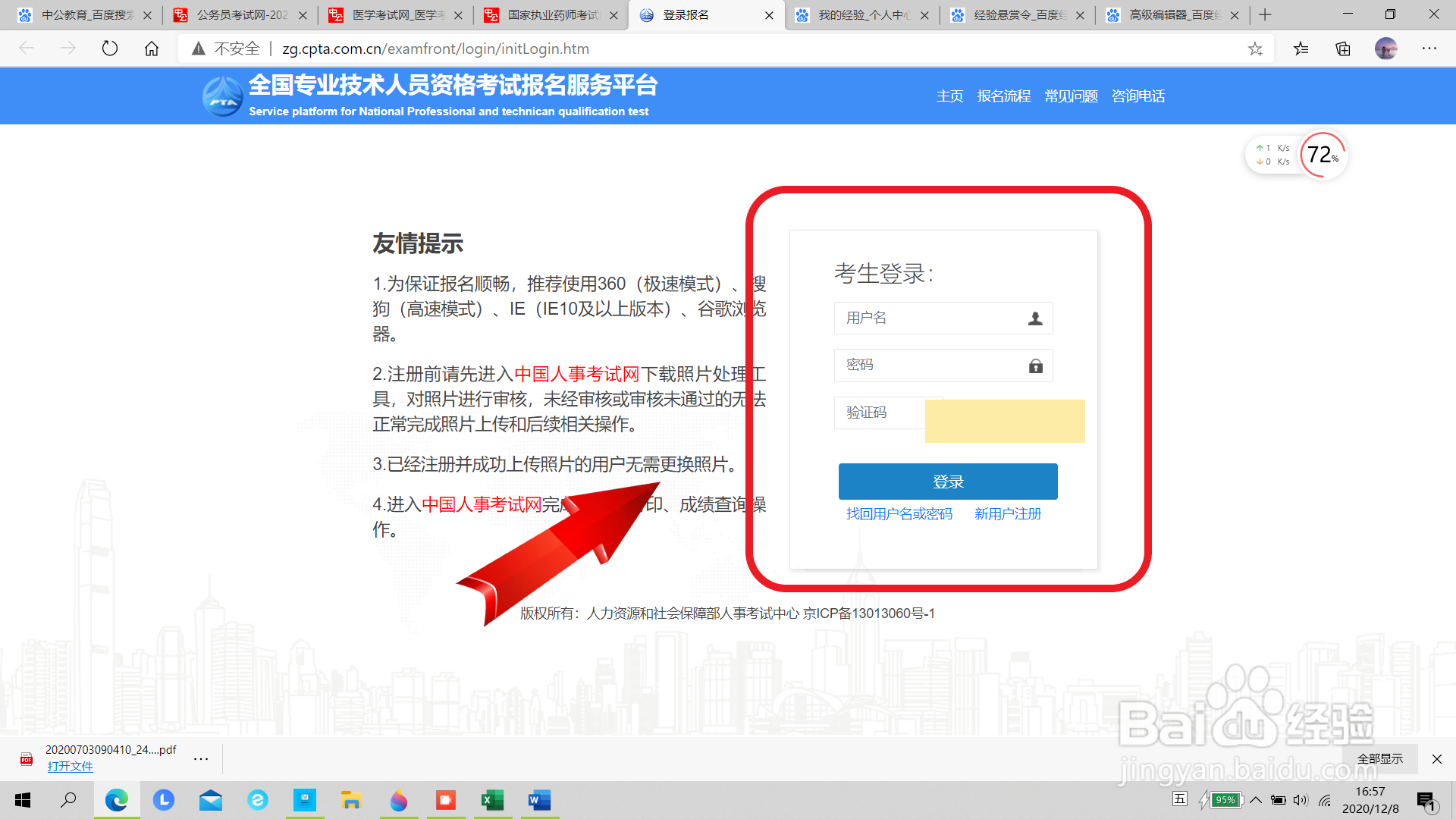Open Microsoft Edge from taskbar
The height and width of the screenshot is (819, 1456).
pos(117,800)
